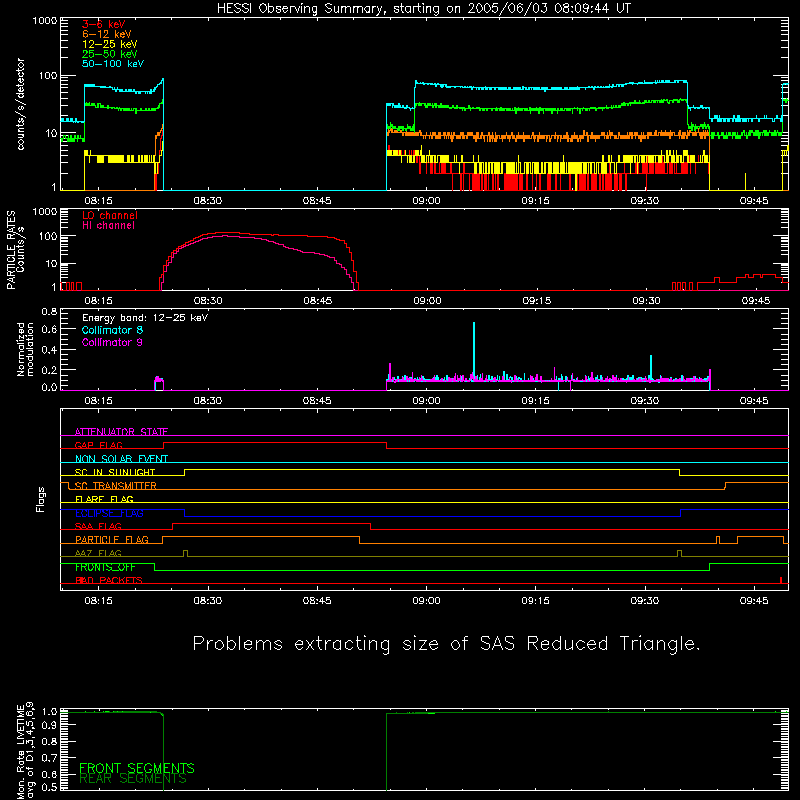This screenshot has height=800, width=800.
Task: Click the SAS Reduced Triangle error message
Action: click(446, 643)
